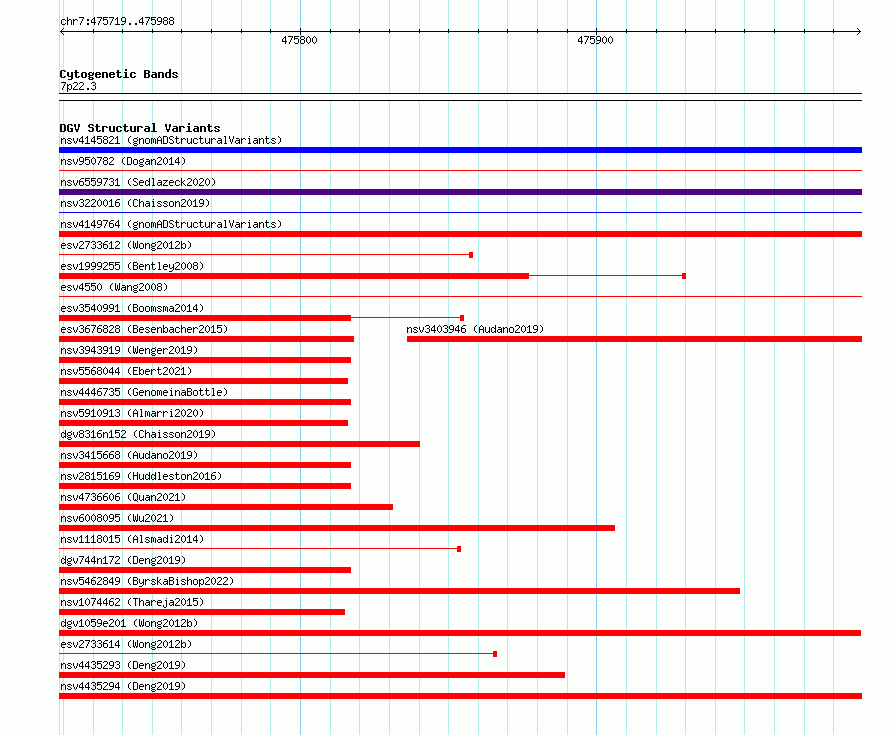Image resolution: width=890 pixels, height=735 pixels.
Task: Open esv3676828 (Besenbacher2015) variant
Action: (x=144, y=329)
